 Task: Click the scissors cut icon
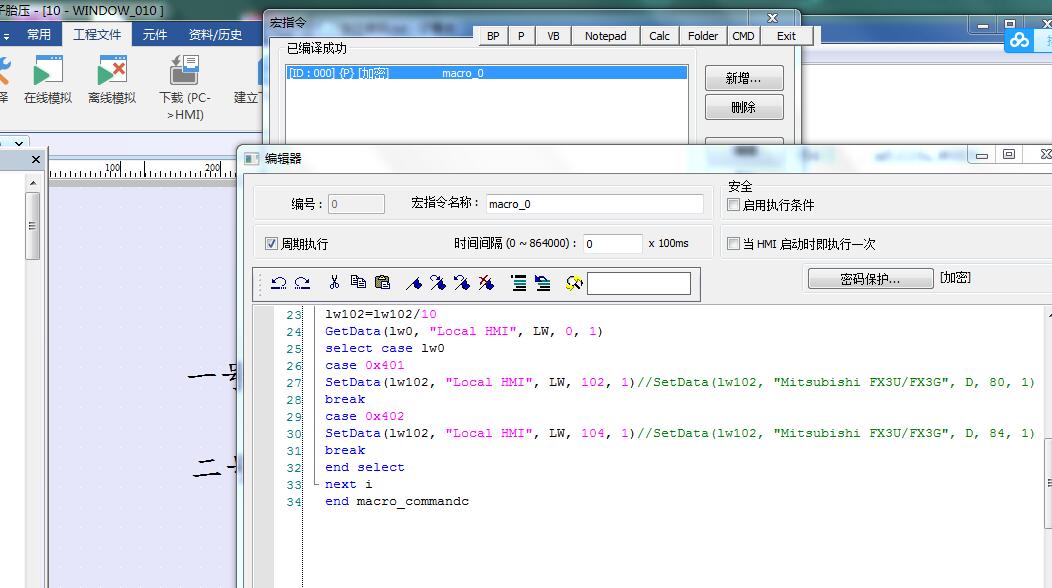[334, 283]
